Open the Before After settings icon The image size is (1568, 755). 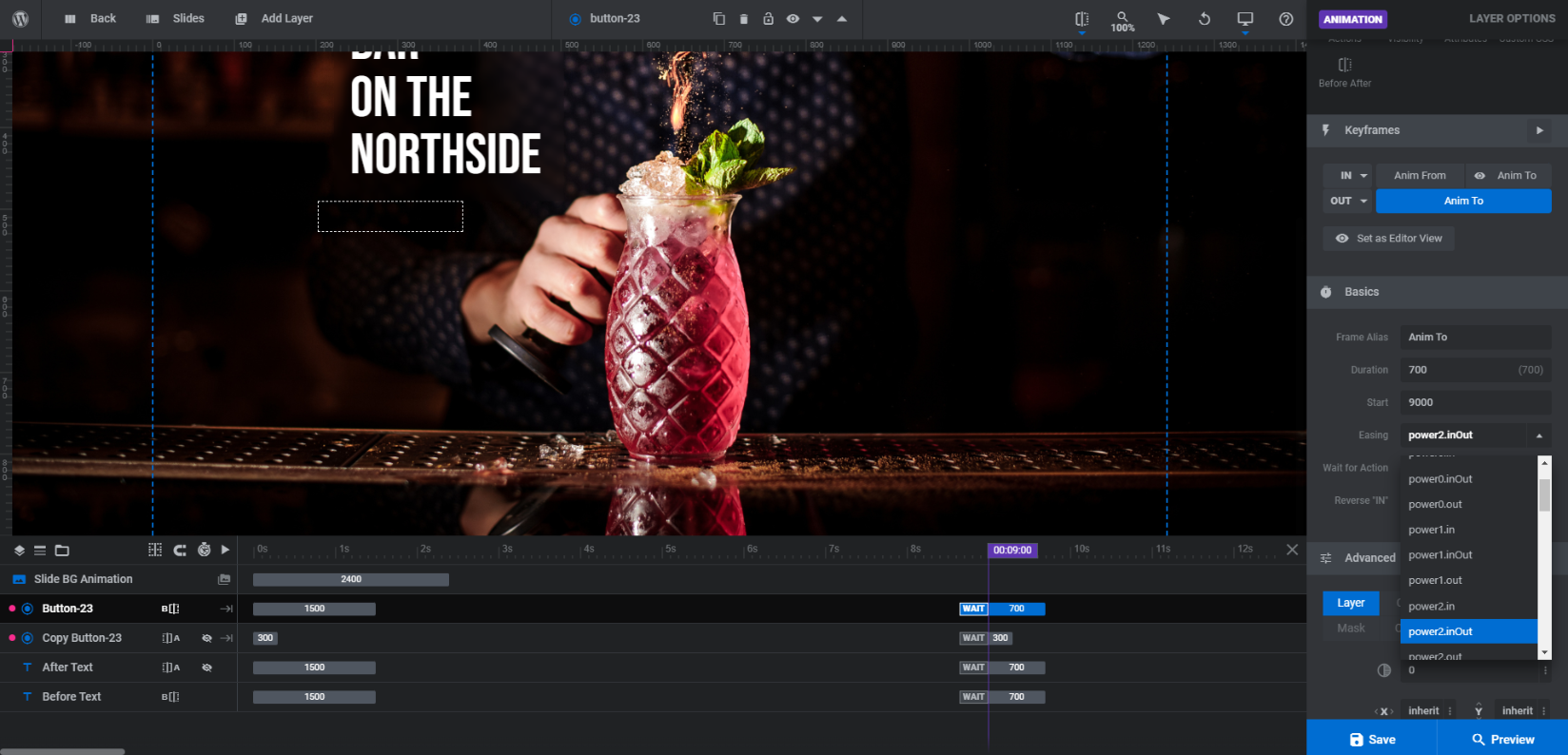pyautogui.click(x=1344, y=72)
